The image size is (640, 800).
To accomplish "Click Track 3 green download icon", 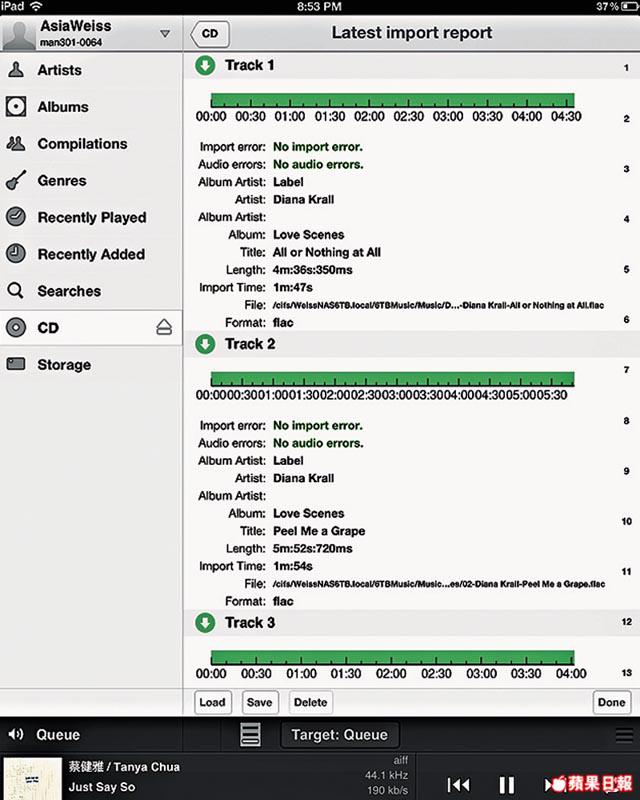I will (x=205, y=622).
